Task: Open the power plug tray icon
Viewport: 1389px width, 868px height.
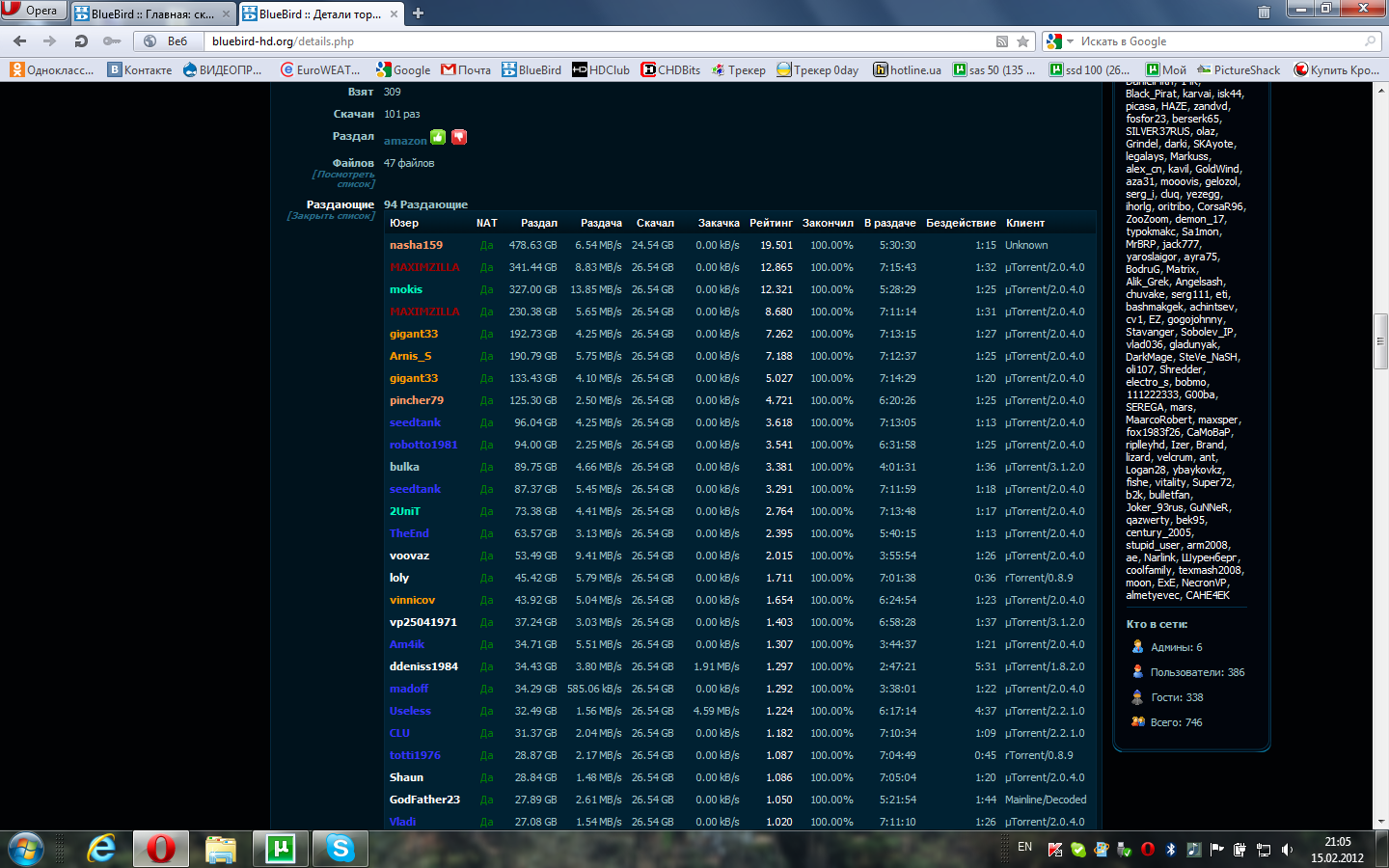Action: [1240, 850]
